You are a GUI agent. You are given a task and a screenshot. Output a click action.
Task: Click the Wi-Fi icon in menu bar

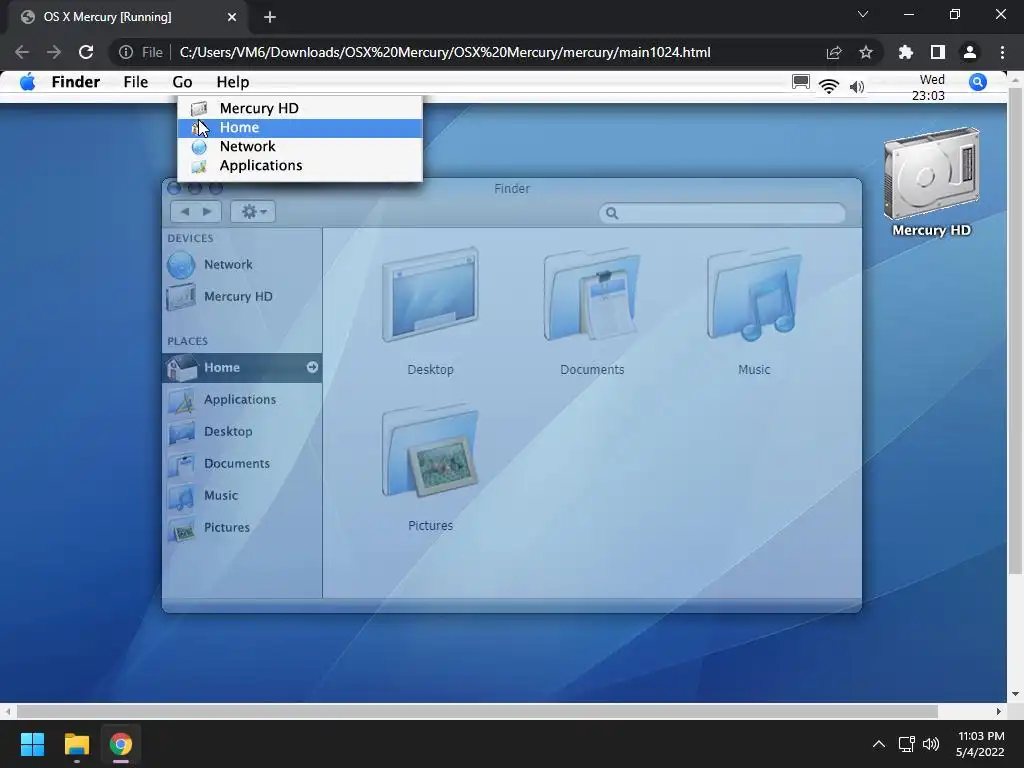829,86
